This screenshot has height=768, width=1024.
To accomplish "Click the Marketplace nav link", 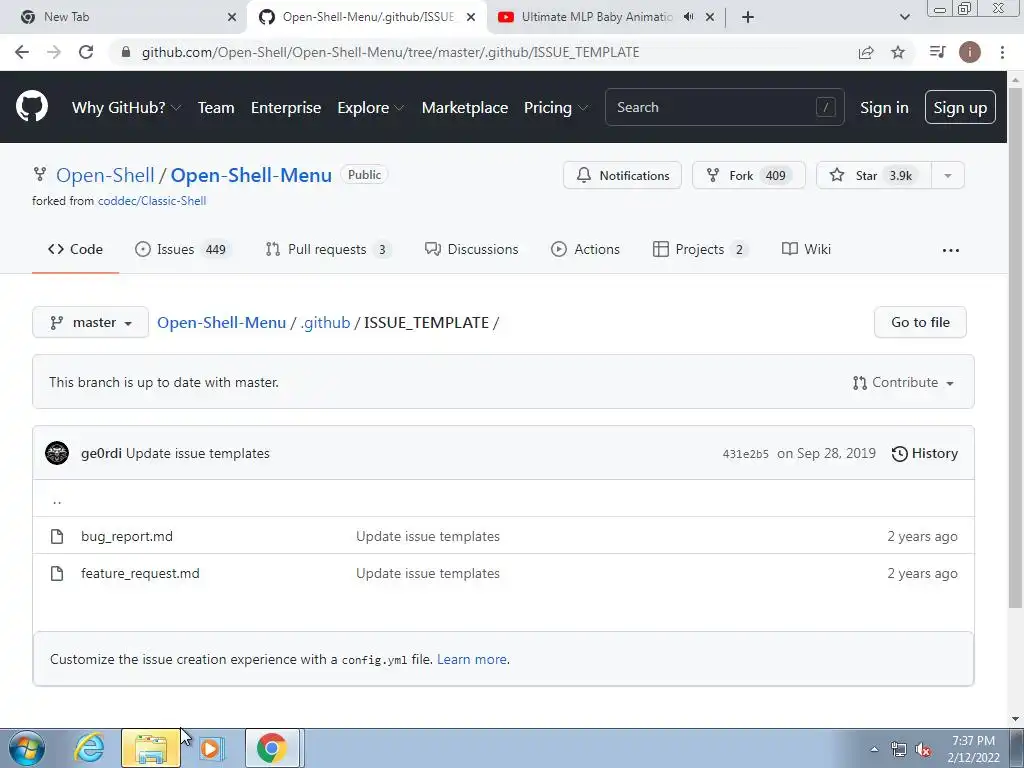I will tap(465, 108).
